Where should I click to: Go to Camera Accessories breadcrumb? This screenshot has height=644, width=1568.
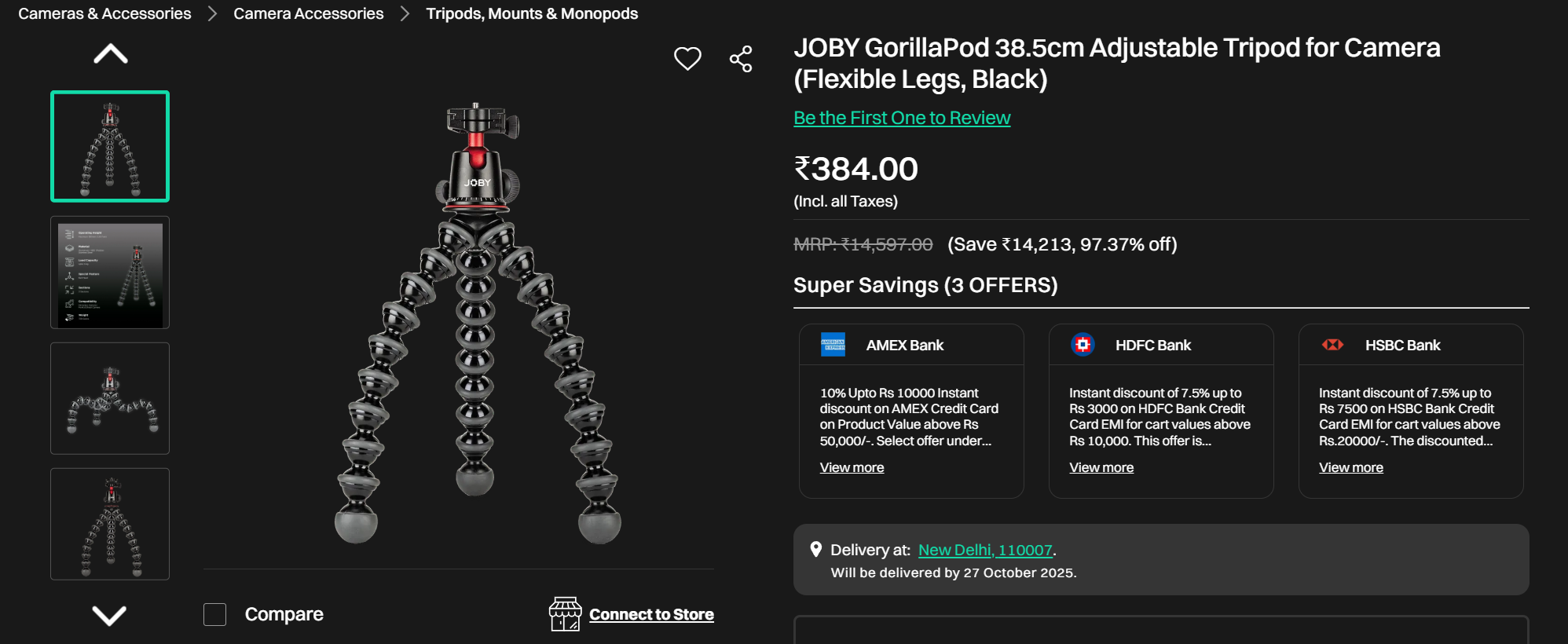click(x=308, y=13)
